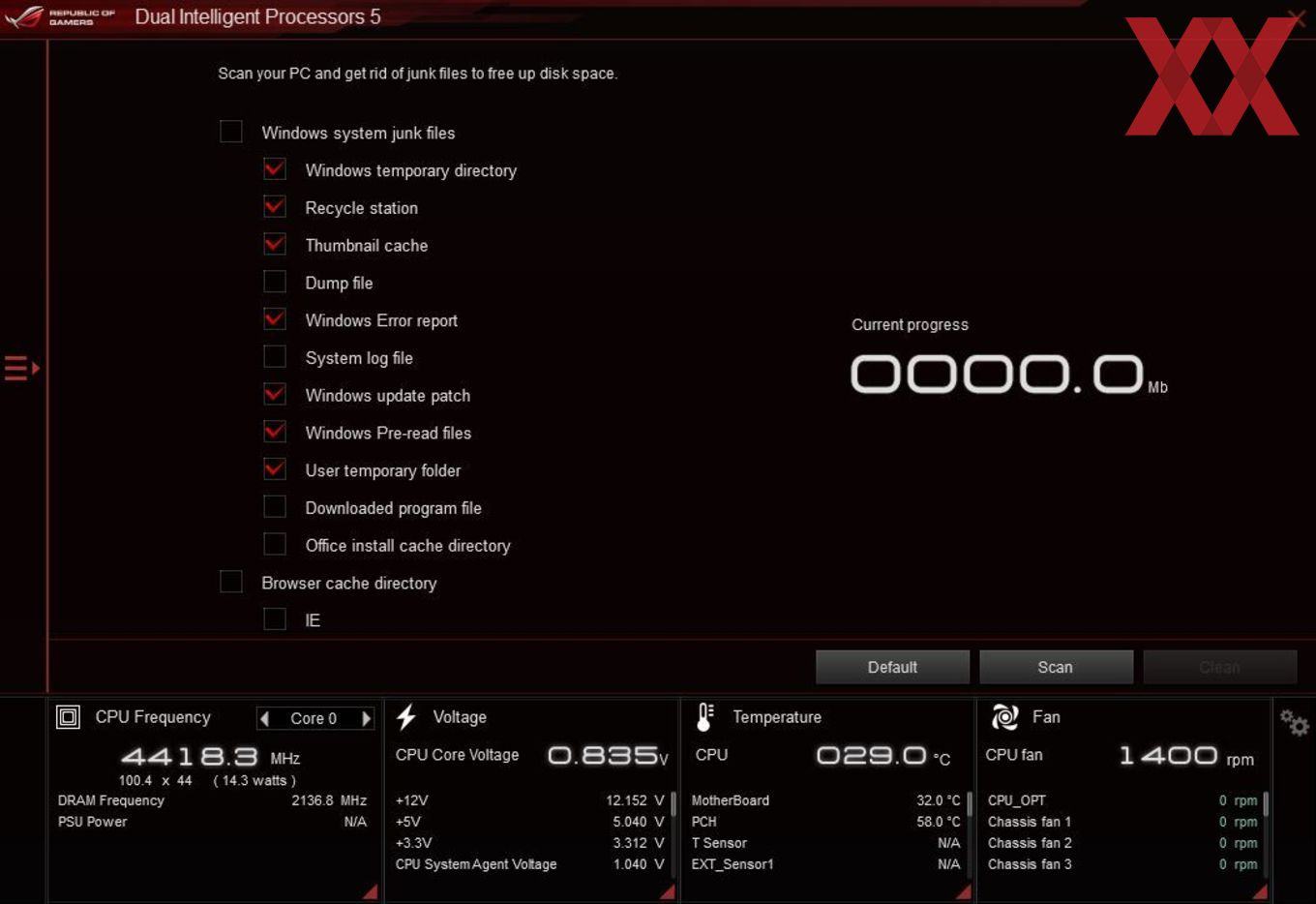Expand Voltage panel corner triangle
Viewport: 1316px width, 904px height.
pyautogui.click(x=667, y=891)
